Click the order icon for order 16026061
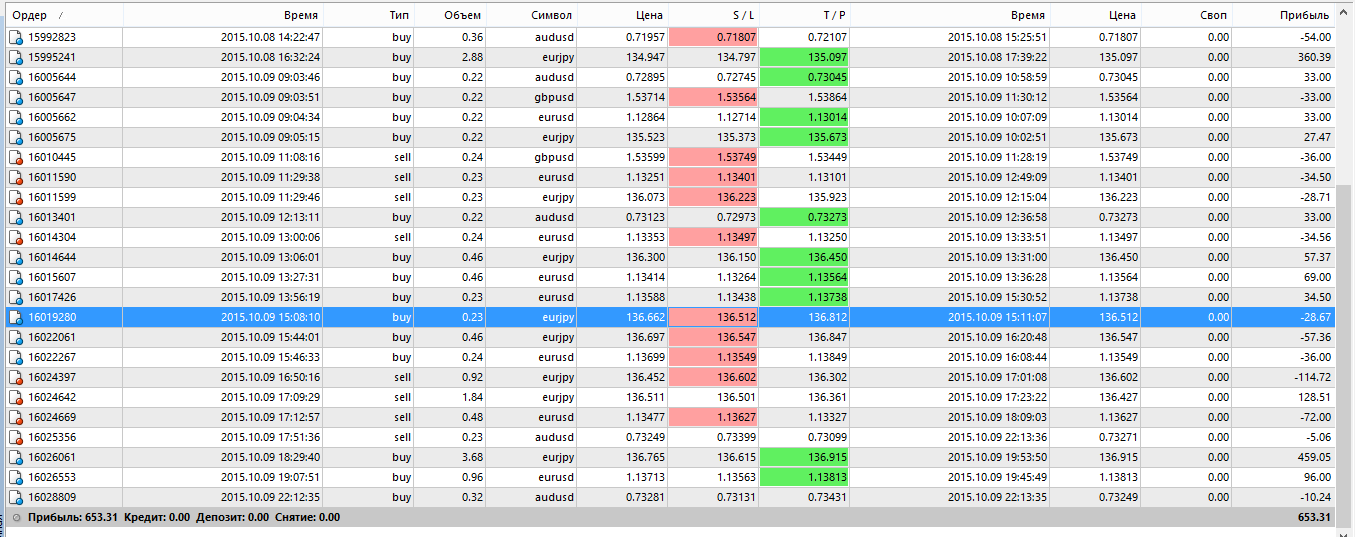This screenshot has width=1355, height=537. point(15,457)
